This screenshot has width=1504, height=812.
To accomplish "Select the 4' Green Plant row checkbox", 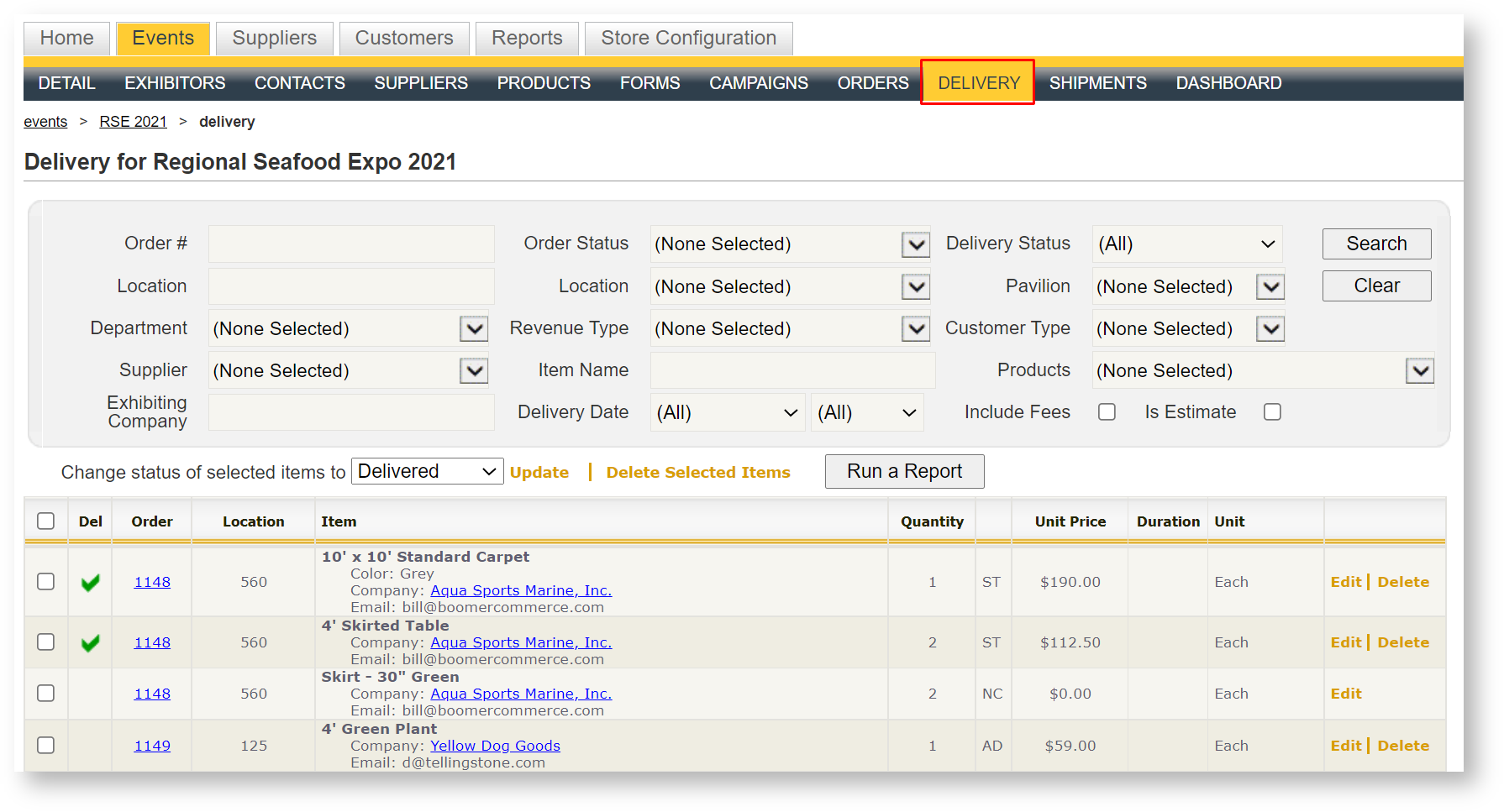I will point(46,746).
